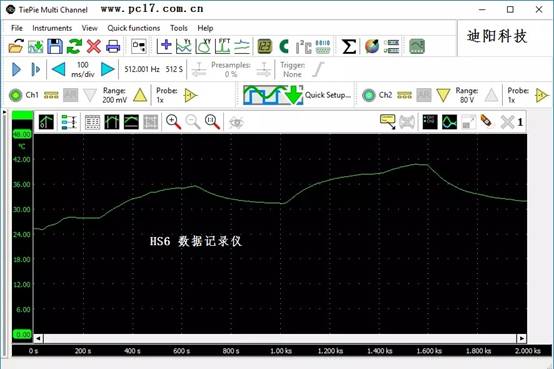Open file with the folder icon
This screenshot has width=554, height=369.
click(x=16, y=46)
